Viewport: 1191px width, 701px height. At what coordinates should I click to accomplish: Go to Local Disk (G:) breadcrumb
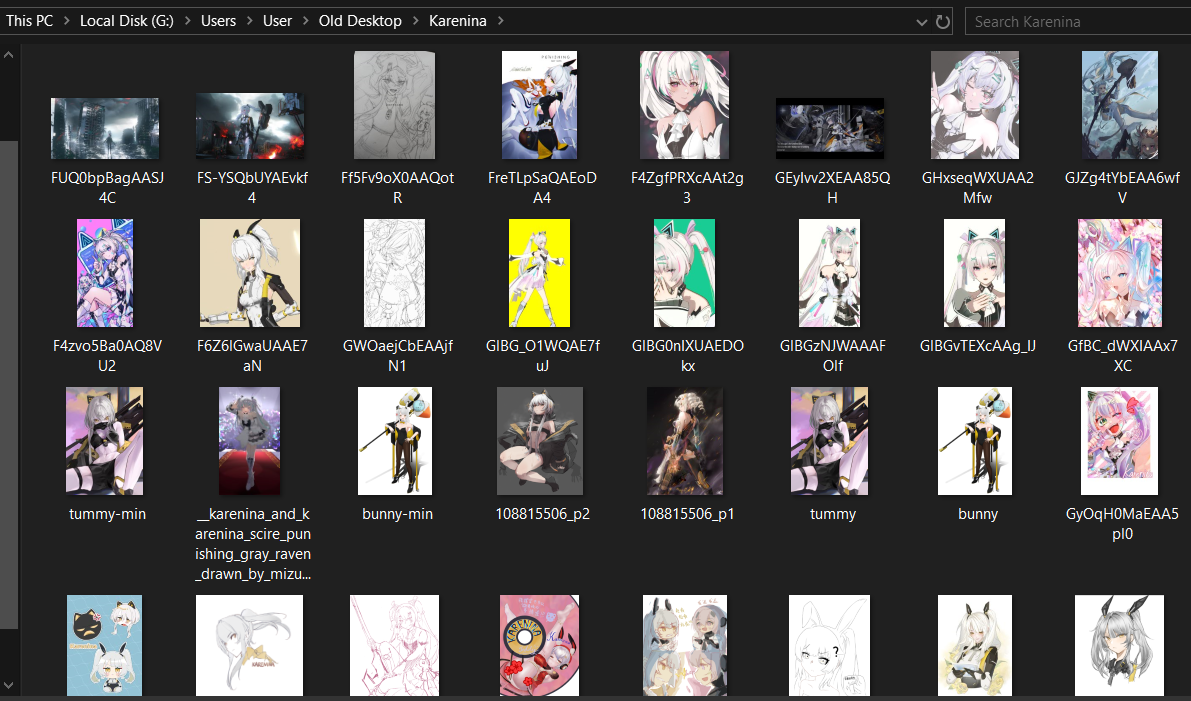(x=127, y=21)
